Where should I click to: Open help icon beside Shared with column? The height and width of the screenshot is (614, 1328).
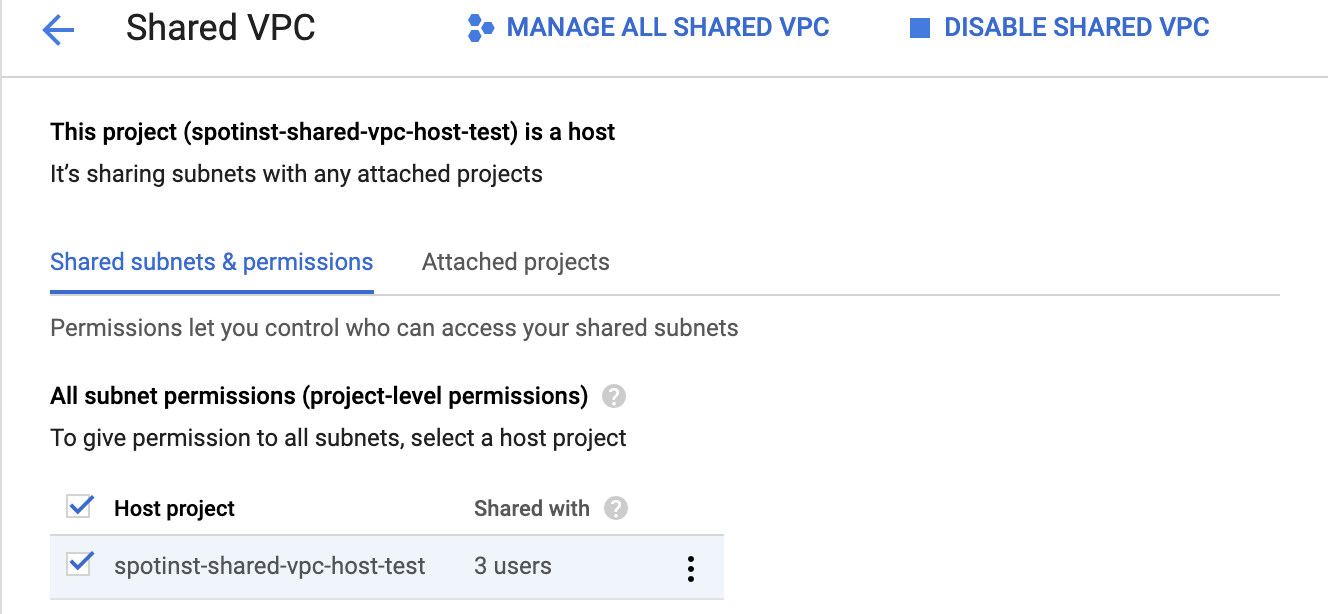tap(616, 509)
